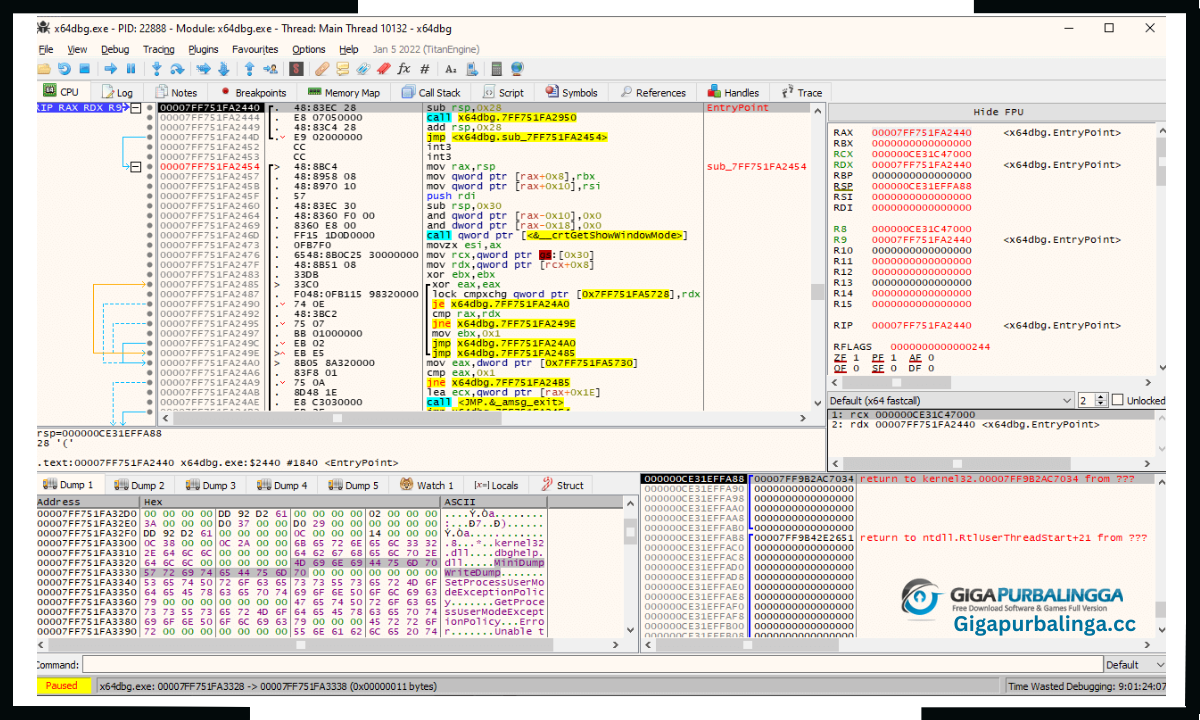The width and height of the screenshot is (1200, 720).
Task: Toggle the AF flag value
Action: click(x=930, y=357)
